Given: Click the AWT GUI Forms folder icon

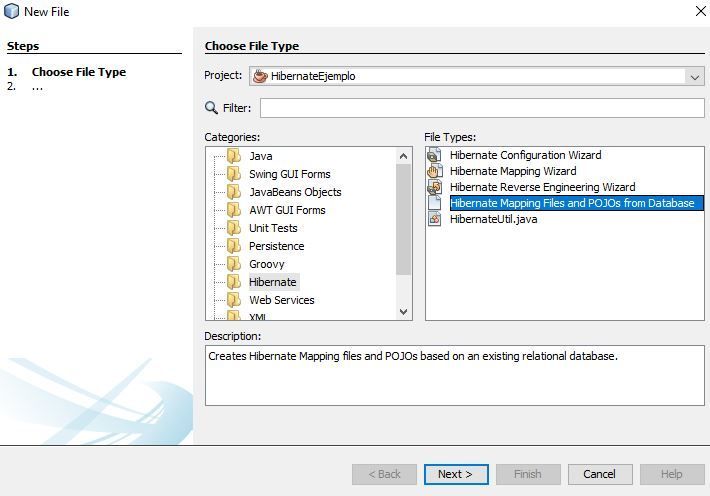Looking at the screenshot, I should 234,210.
